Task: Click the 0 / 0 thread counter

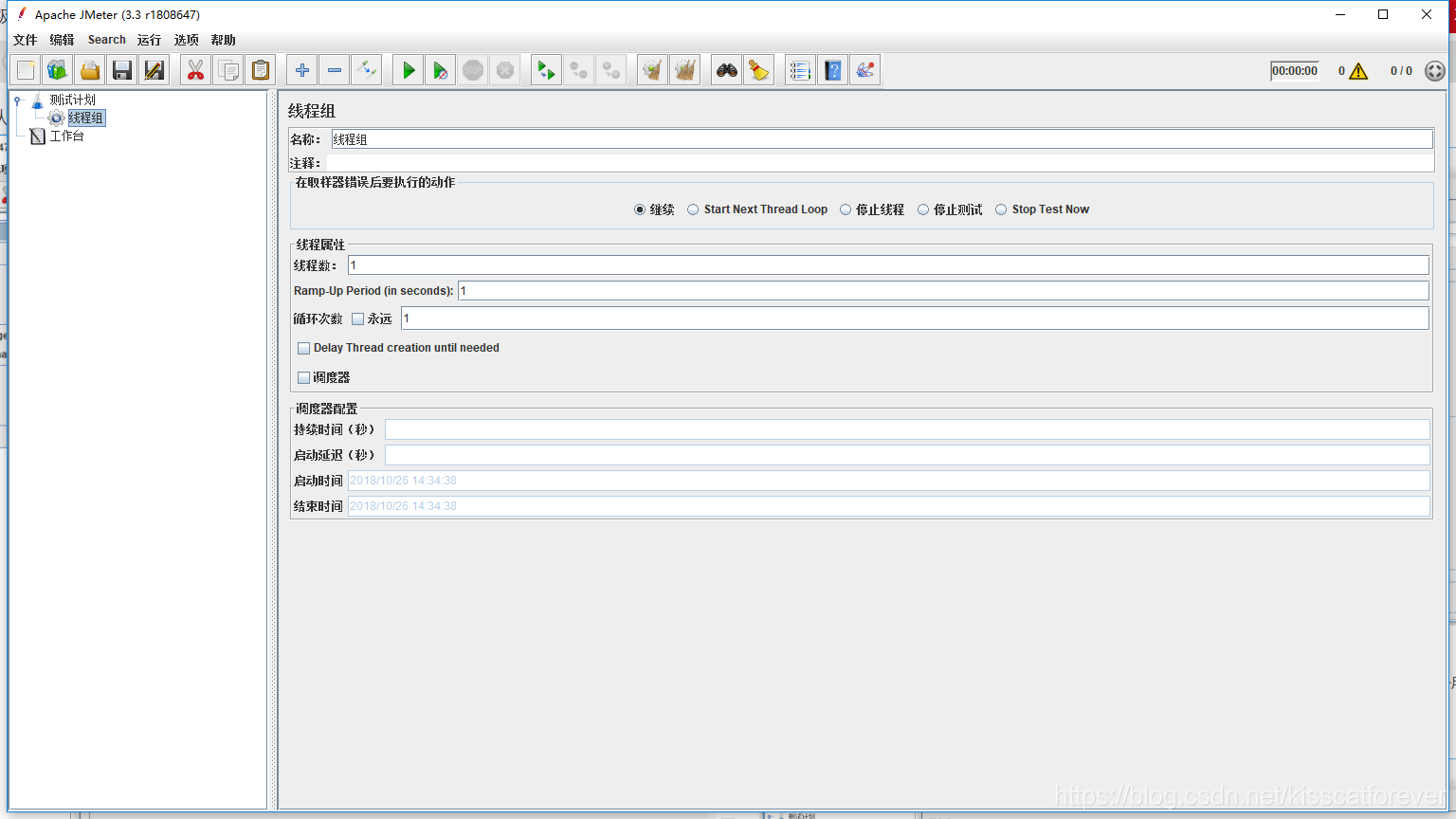Action: tap(1401, 71)
